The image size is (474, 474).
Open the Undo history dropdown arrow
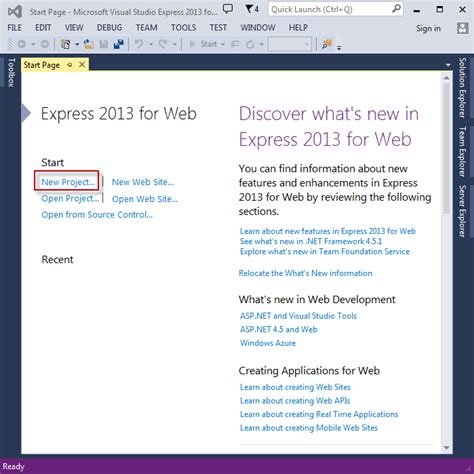151,44
